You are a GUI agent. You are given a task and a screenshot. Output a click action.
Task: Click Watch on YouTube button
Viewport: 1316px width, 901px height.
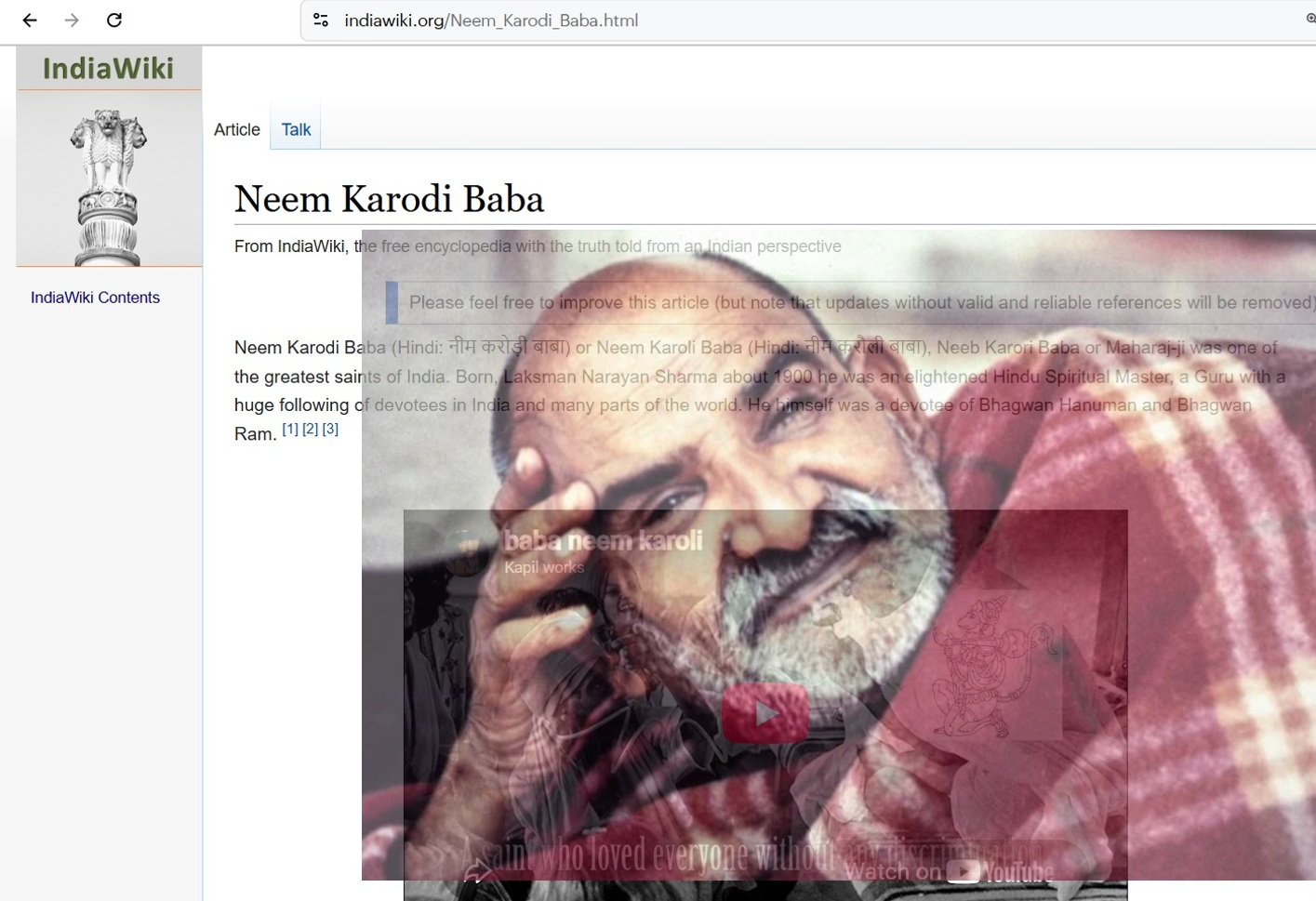(949, 871)
